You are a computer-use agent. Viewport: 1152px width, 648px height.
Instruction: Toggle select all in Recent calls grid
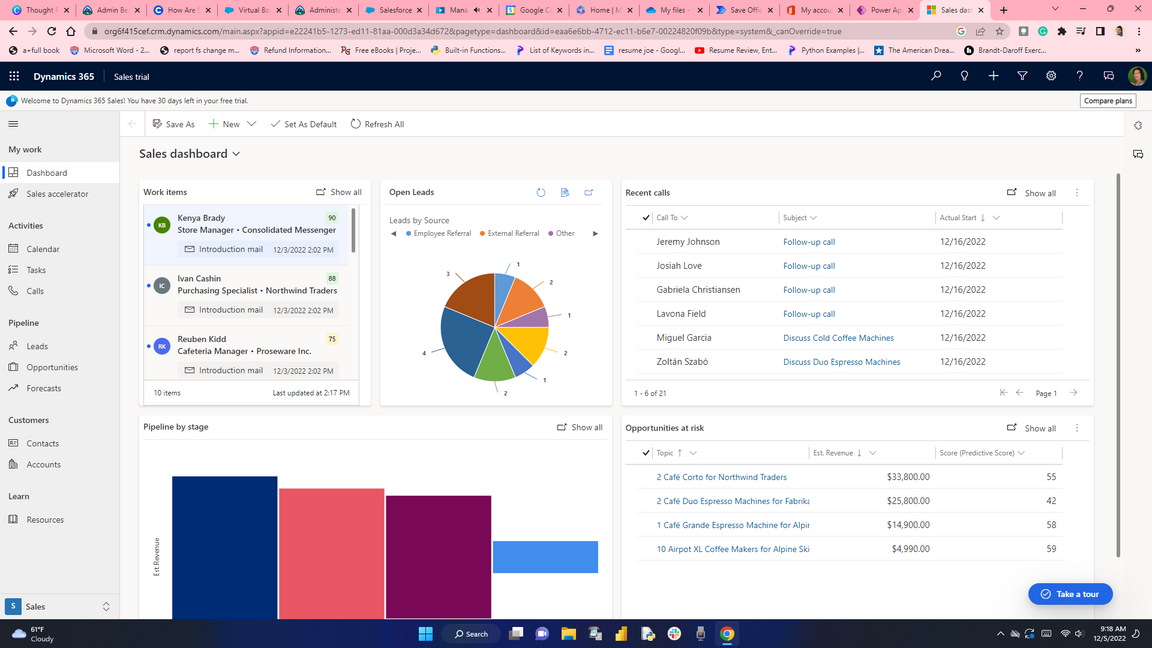tap(646, 217)
